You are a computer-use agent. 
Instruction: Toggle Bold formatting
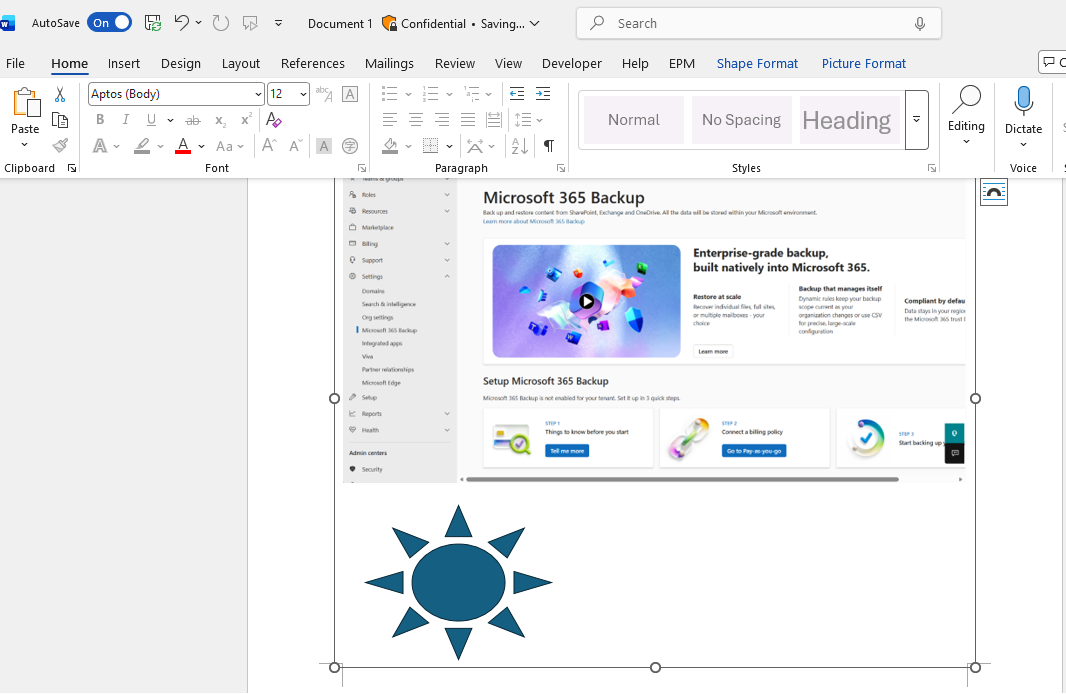click(100, 120)
